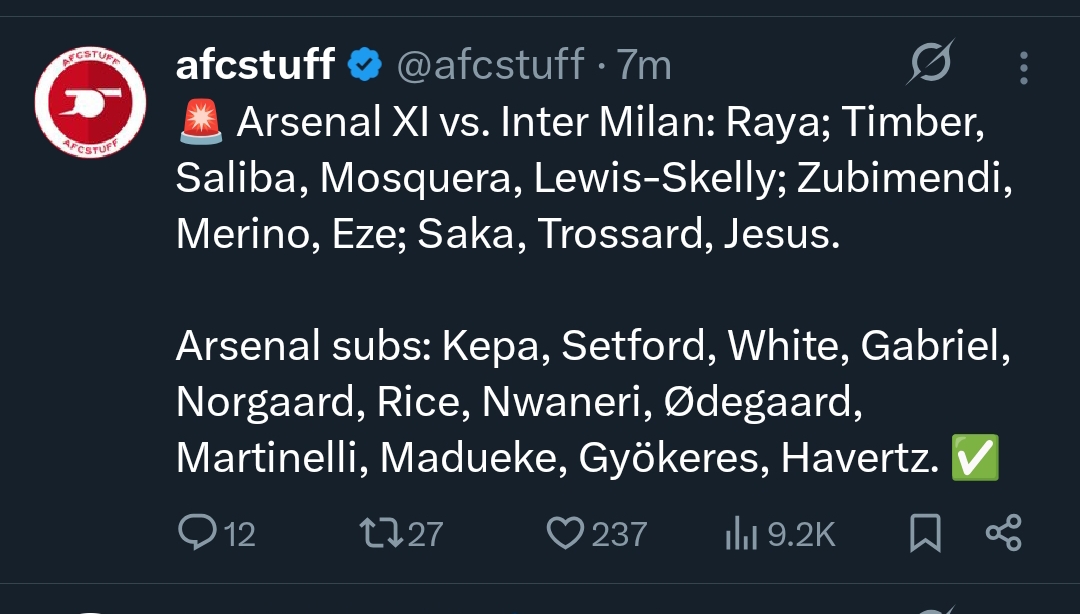Click the 237 likes count

pyautogui.click(x=619, y=534)
